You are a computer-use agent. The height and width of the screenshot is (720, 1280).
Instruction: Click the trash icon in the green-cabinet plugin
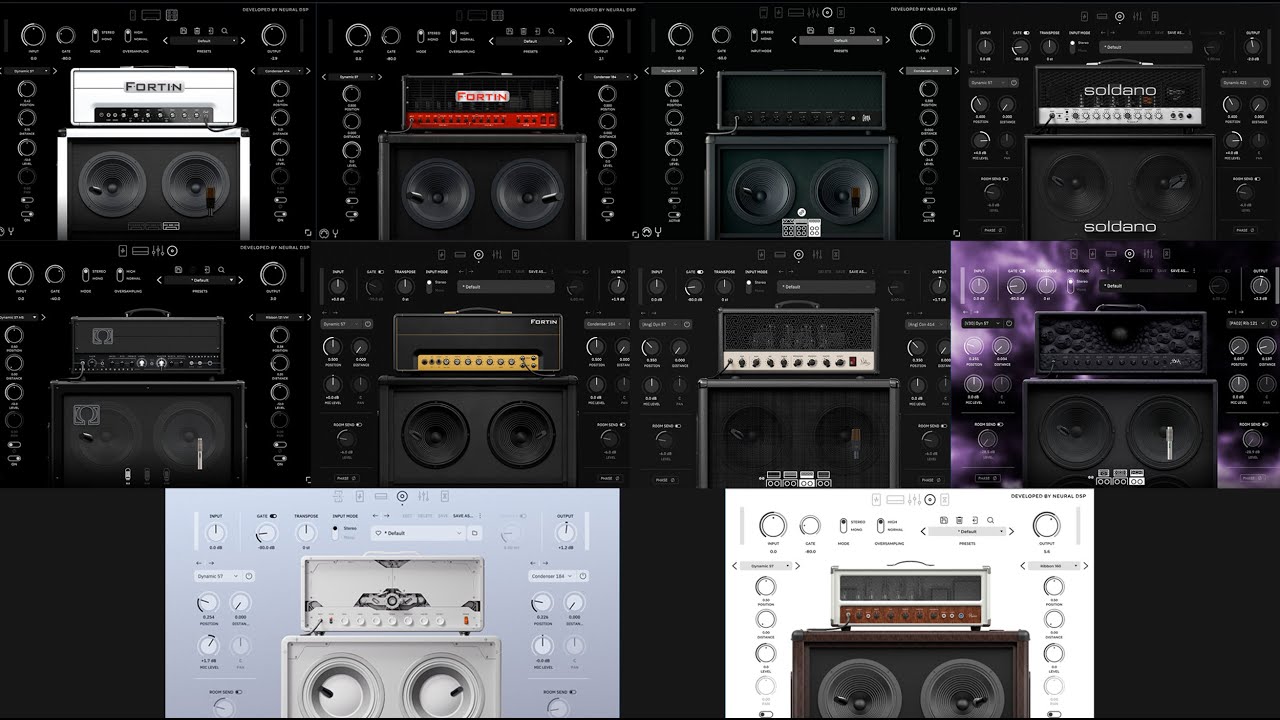831,30
